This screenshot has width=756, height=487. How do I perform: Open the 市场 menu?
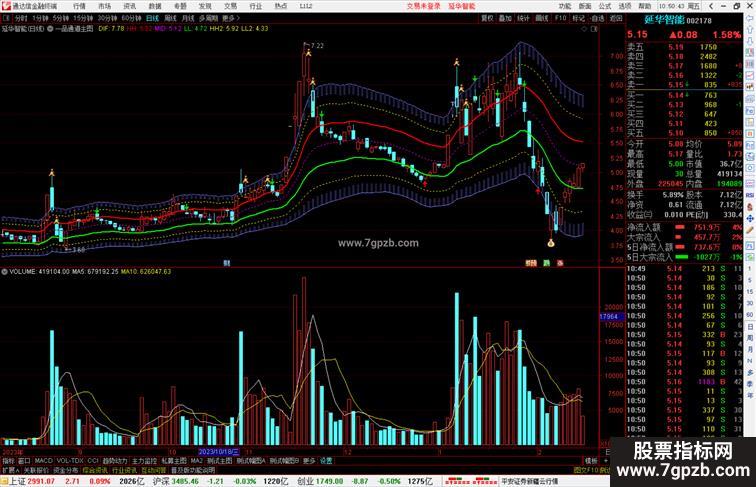(x=104, y=6)
